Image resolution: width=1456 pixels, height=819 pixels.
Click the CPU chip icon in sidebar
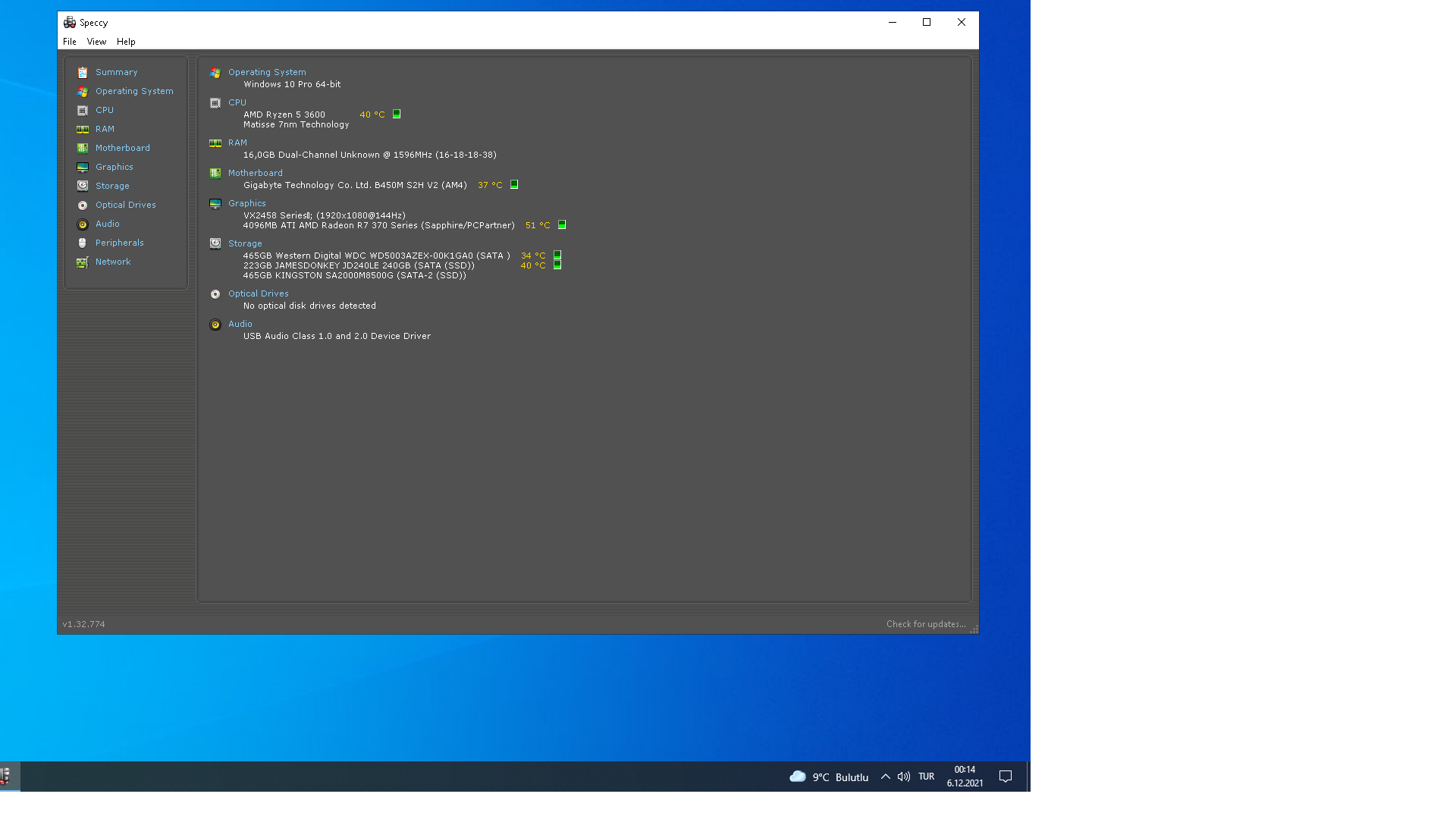click(83, 111)
